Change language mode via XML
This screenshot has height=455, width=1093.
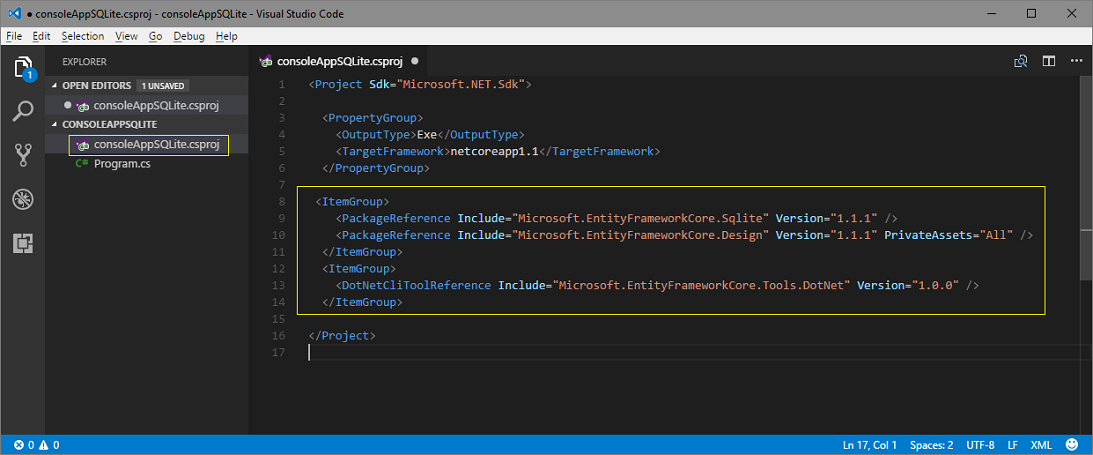pos(1041,445)
